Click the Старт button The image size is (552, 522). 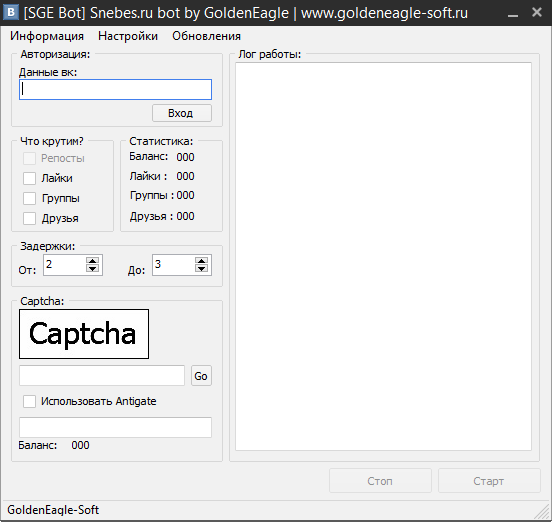[x=489, y=480]
